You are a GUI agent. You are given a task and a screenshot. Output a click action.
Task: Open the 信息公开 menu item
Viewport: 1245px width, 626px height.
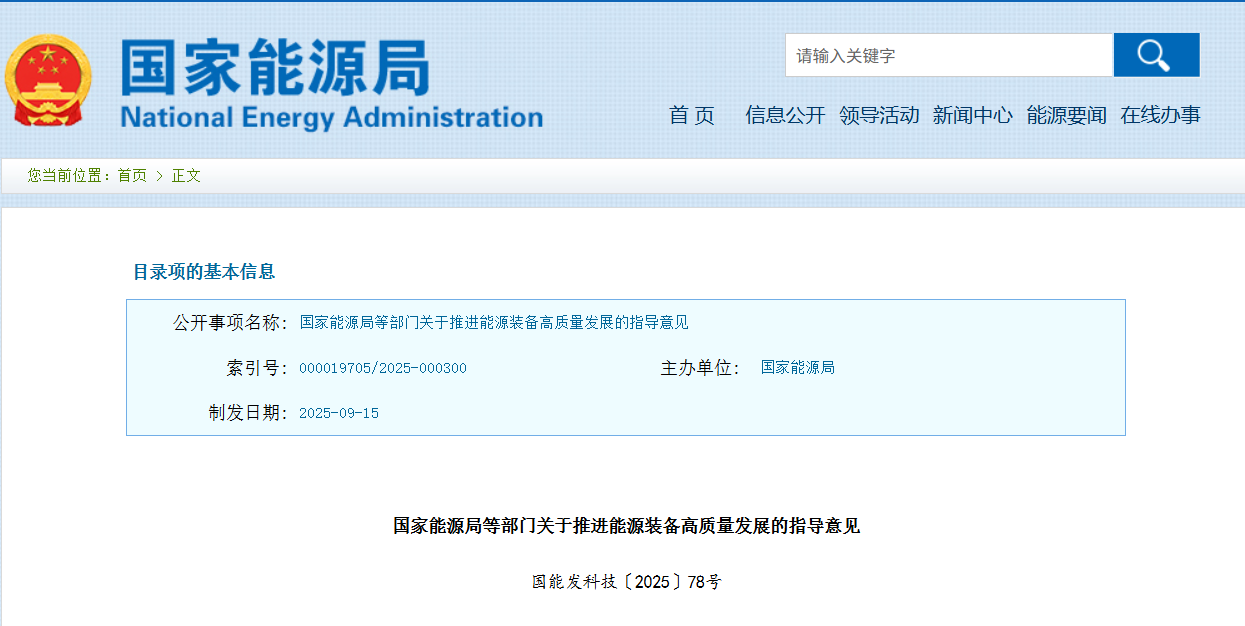coord(785,116)
